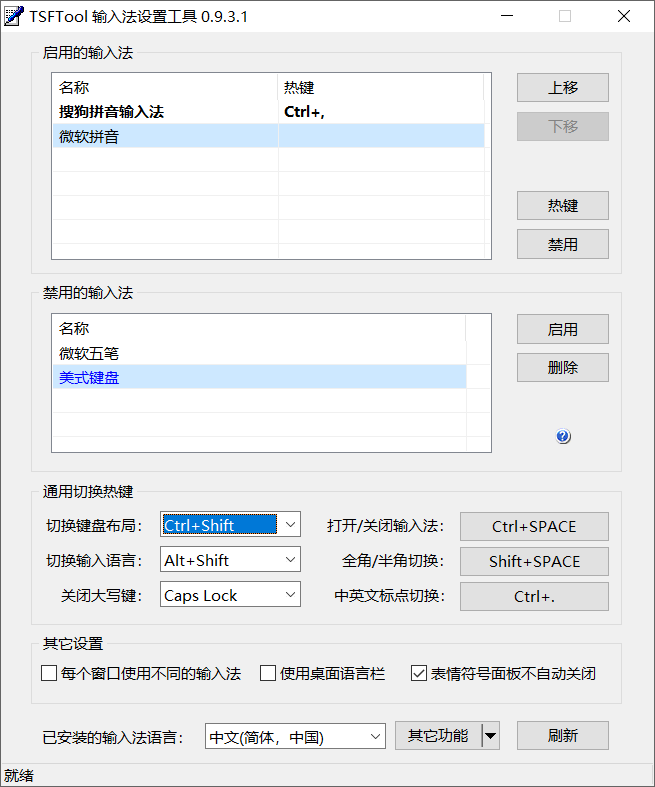655x787 pixels.
Task: Open the 已安装的输入法语言 dropdown
Action: 295,736
